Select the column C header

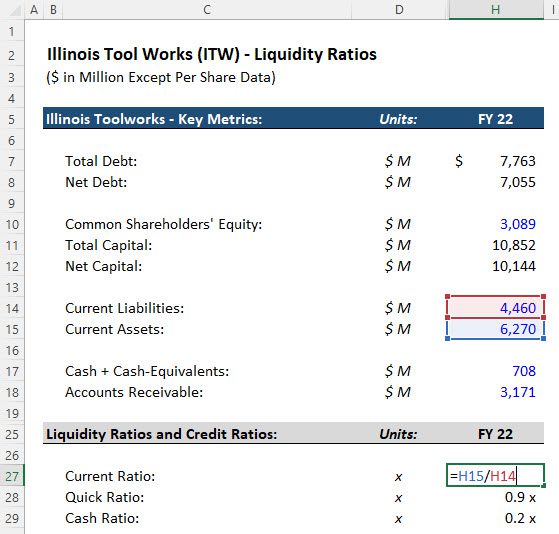(x=207, y=10)
